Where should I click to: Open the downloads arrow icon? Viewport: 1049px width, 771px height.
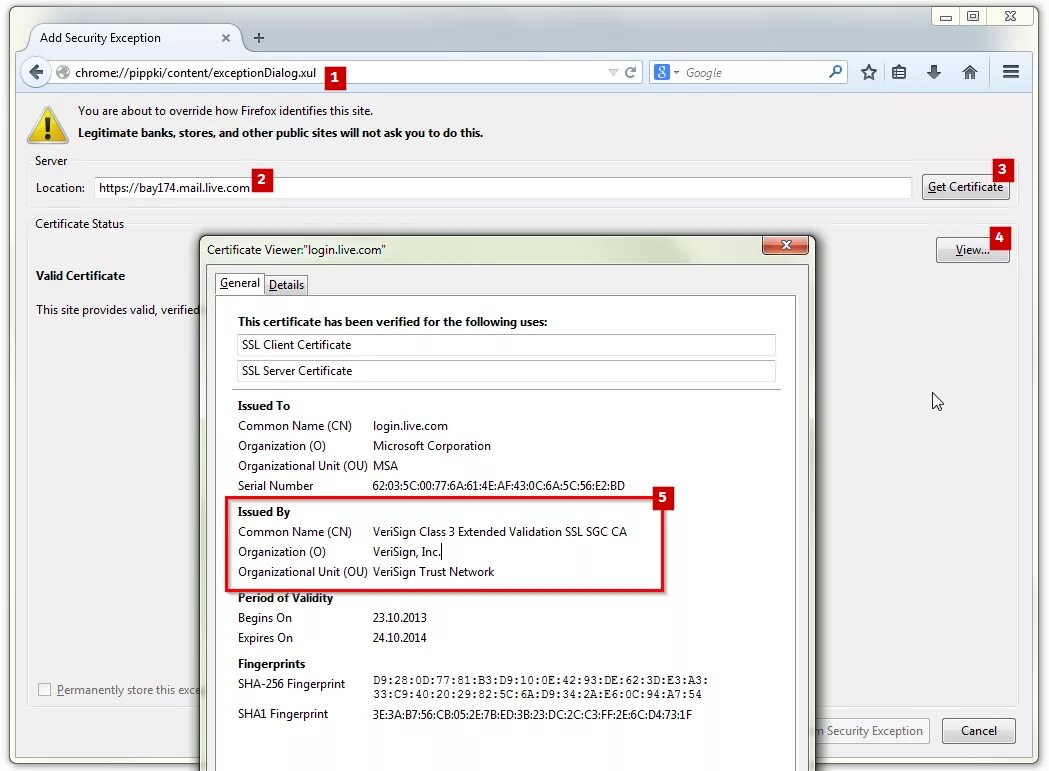(x=934, y=72)
